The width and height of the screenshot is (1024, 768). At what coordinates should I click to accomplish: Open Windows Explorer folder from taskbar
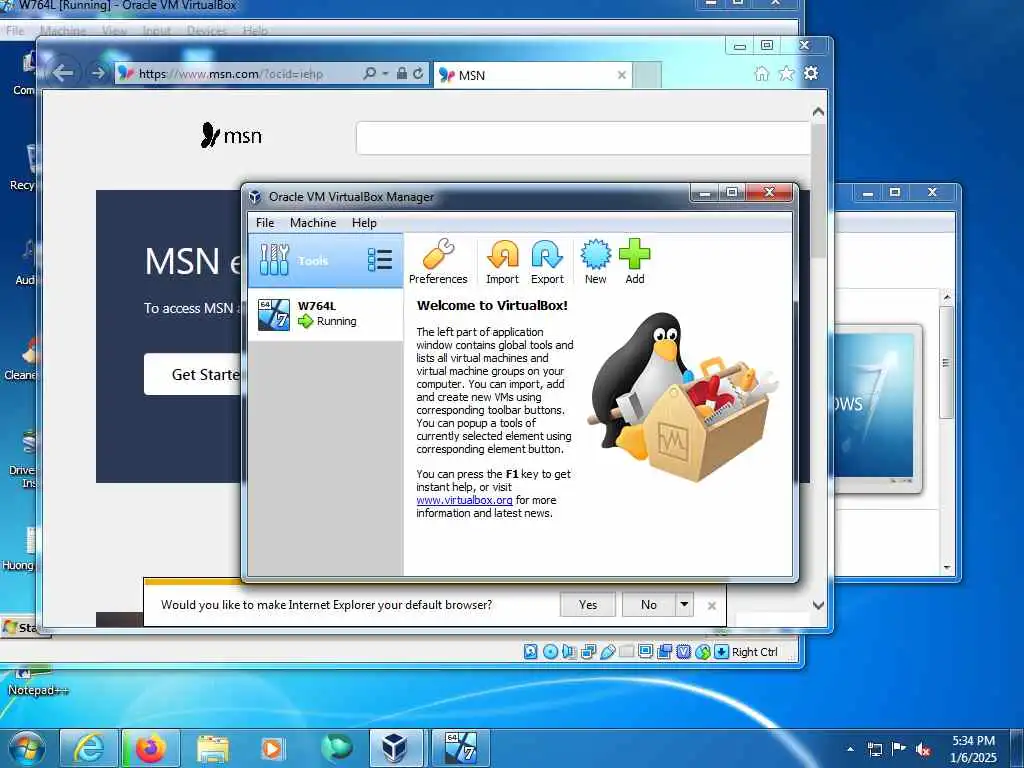[213, 748]
